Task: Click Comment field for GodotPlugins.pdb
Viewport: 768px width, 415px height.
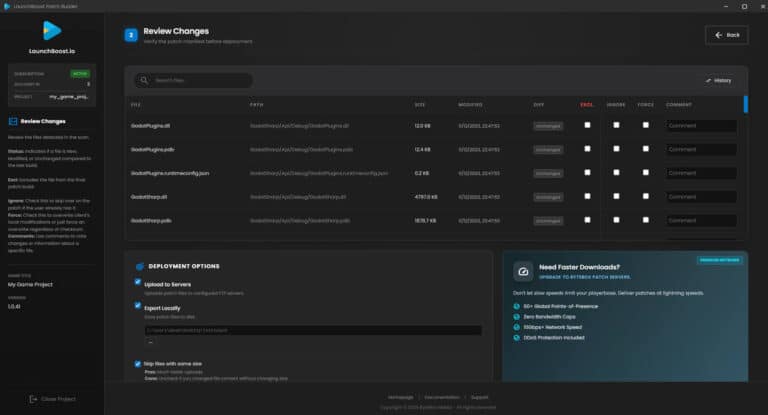Action: click(x=701, y=149)
